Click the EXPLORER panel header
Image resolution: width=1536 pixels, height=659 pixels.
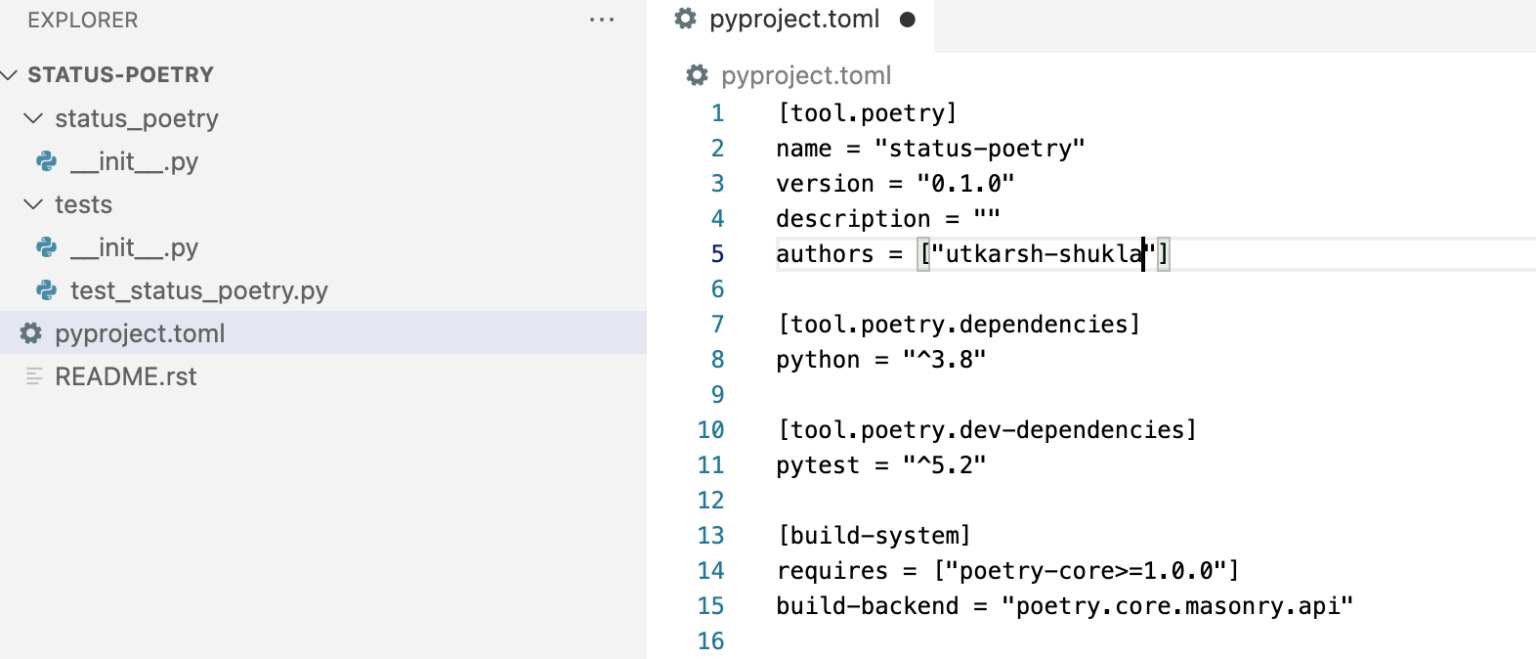84,20
